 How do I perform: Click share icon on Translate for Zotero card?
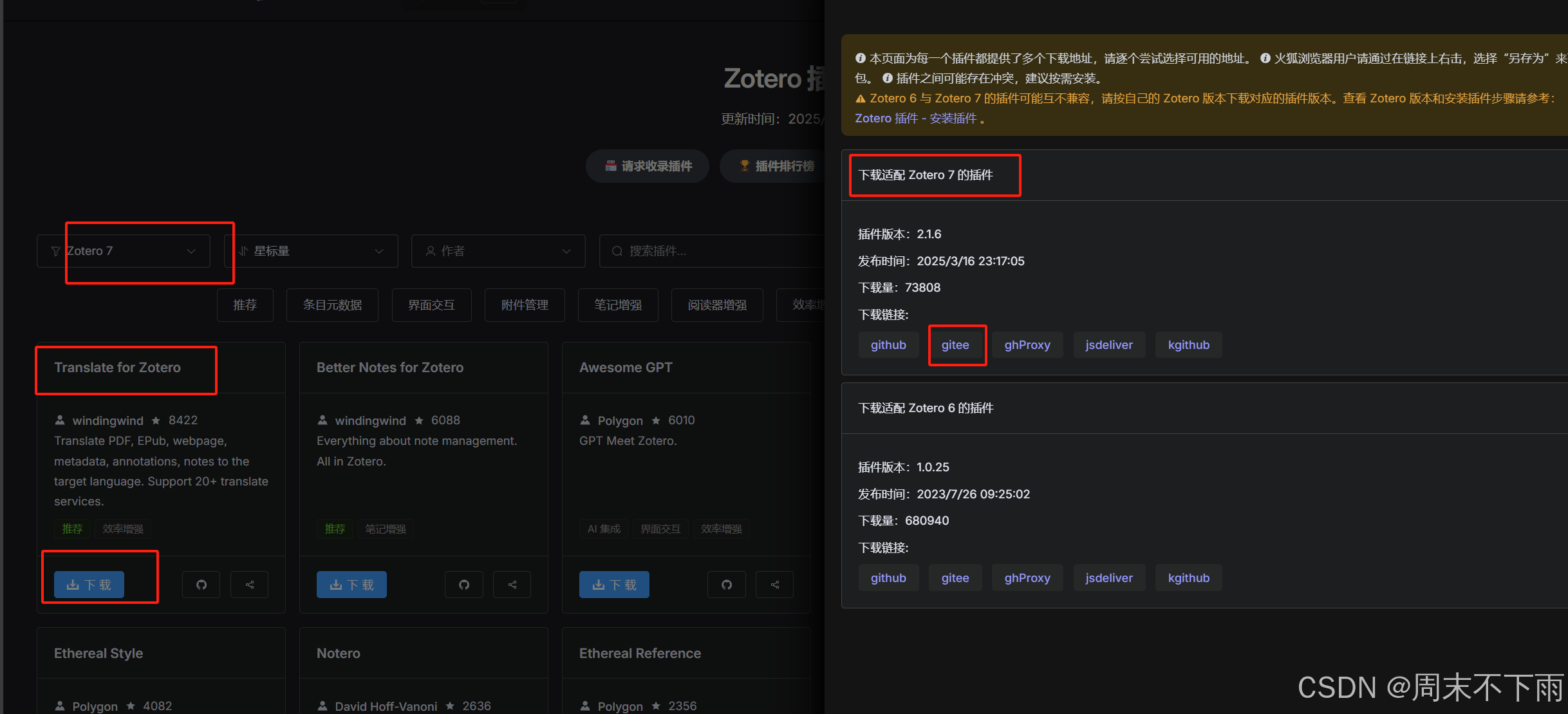[250, 585]
